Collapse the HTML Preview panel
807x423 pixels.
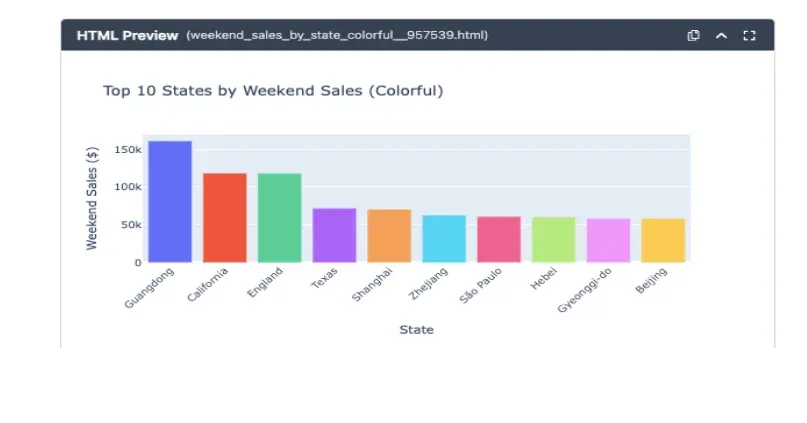721,36
